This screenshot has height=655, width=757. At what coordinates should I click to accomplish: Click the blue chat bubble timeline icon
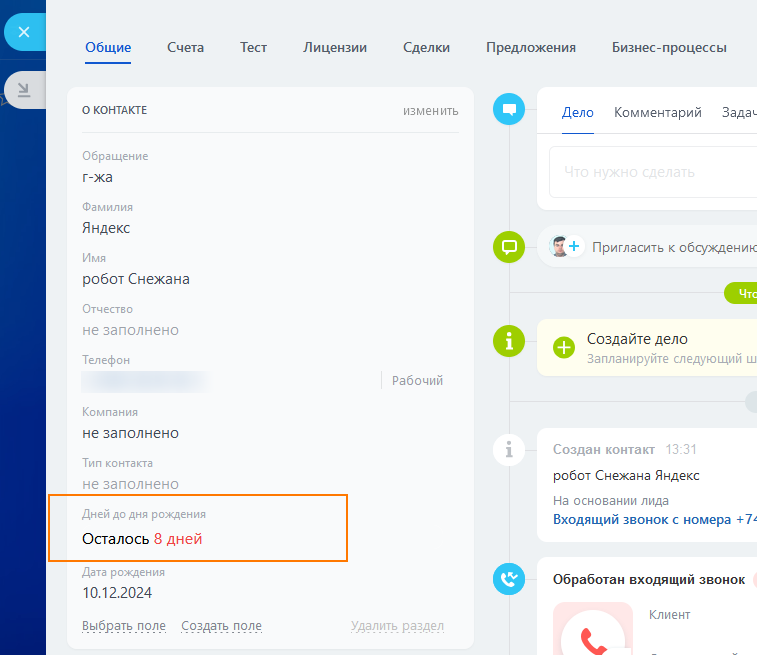pyautogui.click(x=509, y=109)
